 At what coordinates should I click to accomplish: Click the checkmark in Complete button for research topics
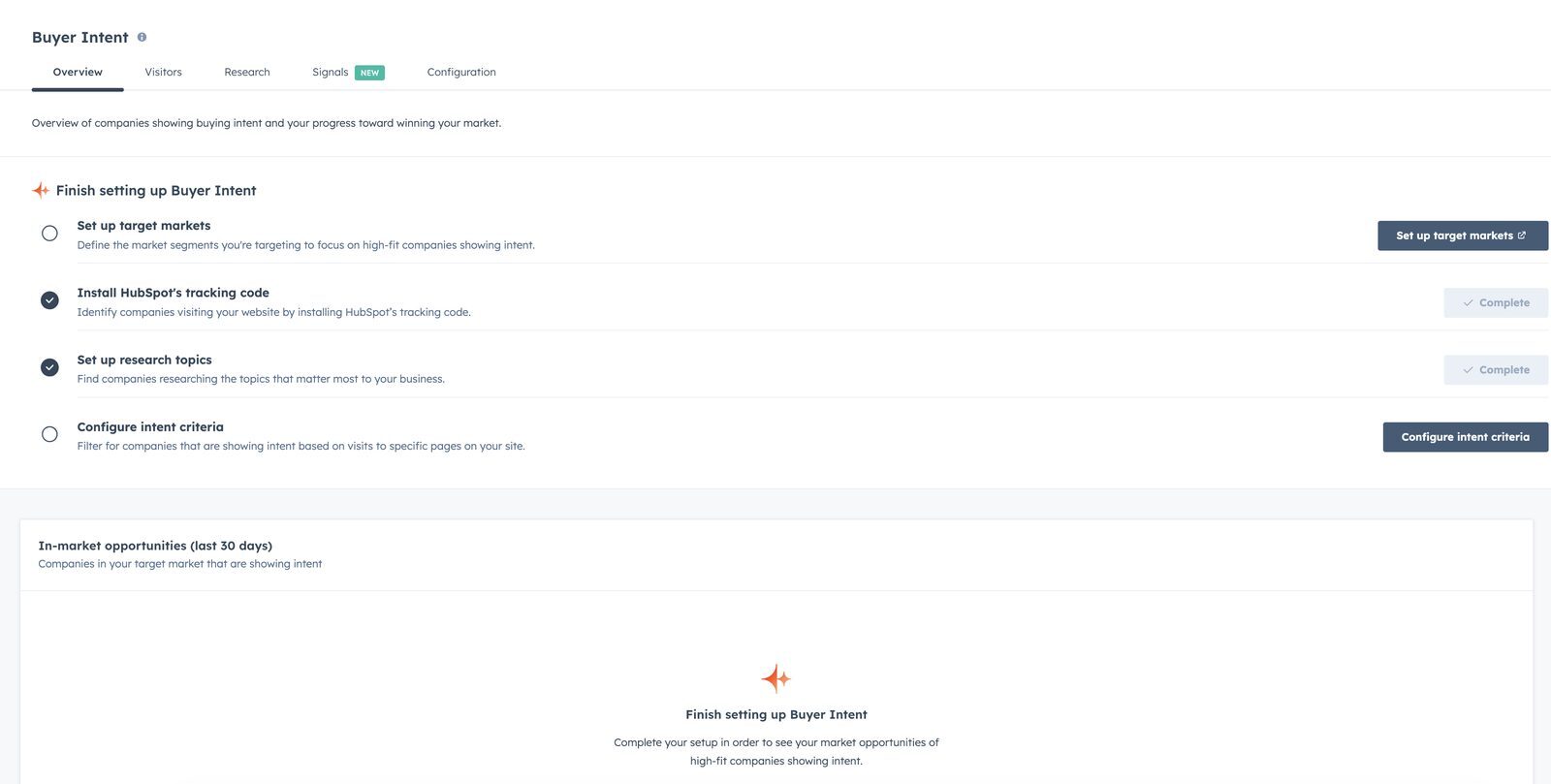1468,370
